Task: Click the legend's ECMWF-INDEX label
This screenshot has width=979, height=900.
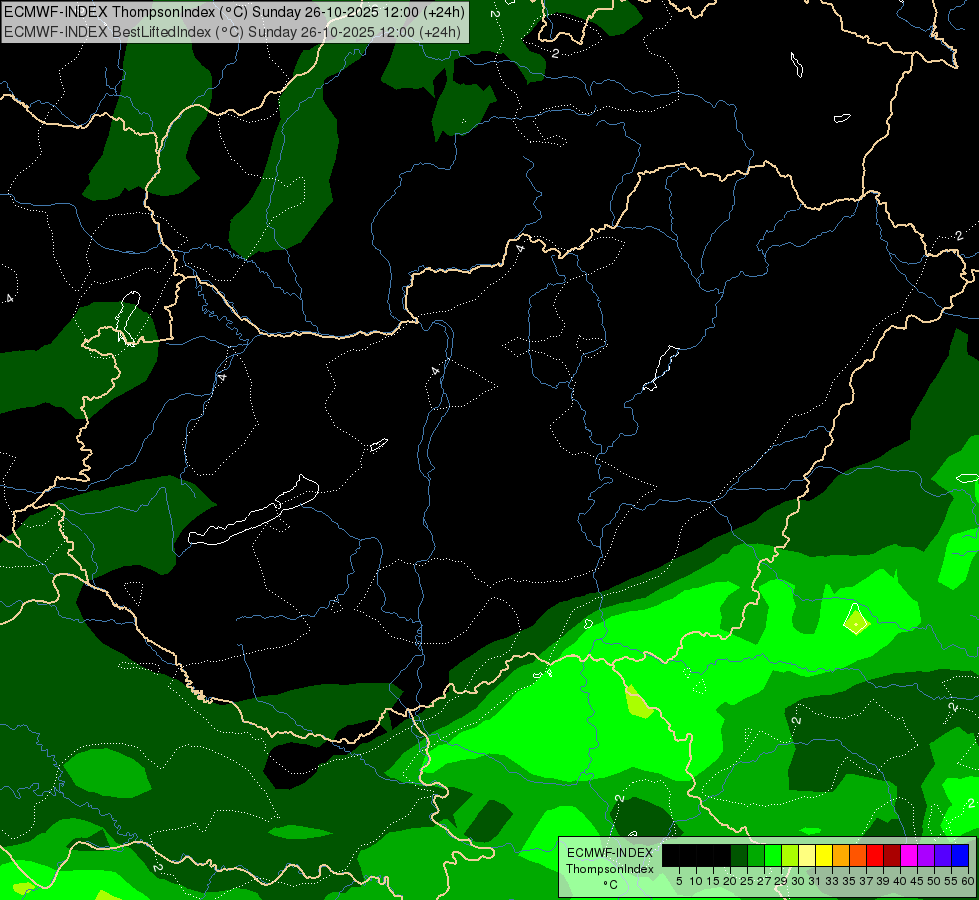Action: tap(610, 853)
